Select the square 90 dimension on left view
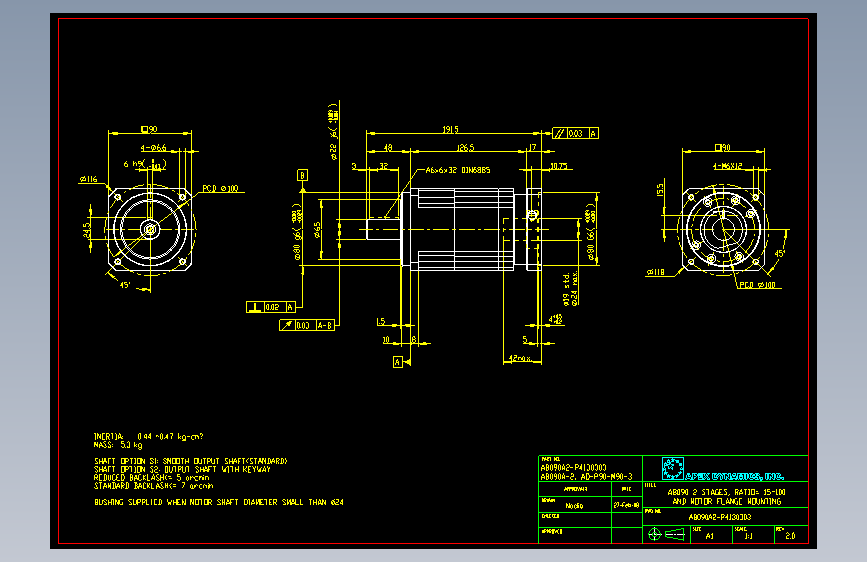The height and width of the screenshot is (562, 867). [149, 129]
